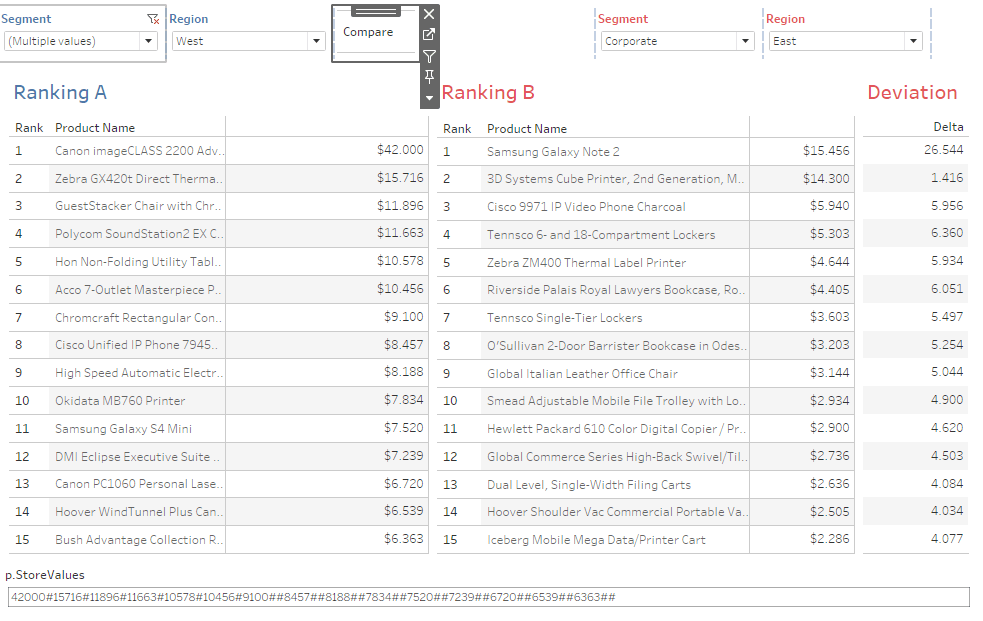Click the $42.000 value in Ranking A
This screenshot has width=983, height=621.
(x=399, y=150)
